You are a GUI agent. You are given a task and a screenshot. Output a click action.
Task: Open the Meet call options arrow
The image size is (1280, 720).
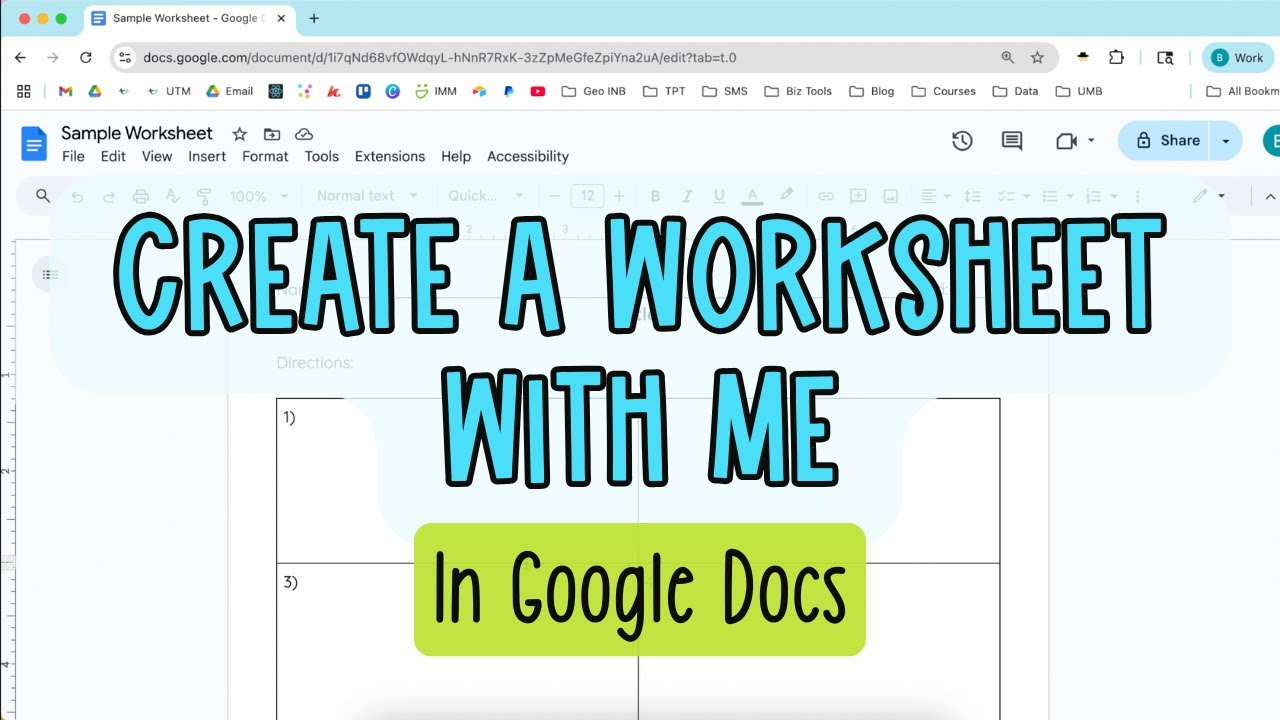click(1091, 141)
